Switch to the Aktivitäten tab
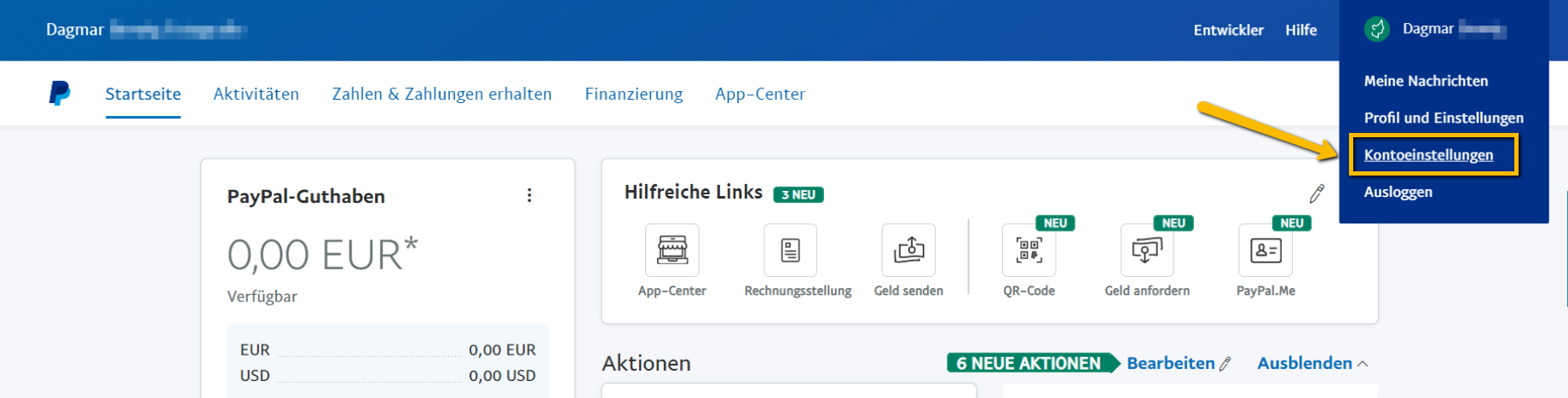 [x=256, y=94]
